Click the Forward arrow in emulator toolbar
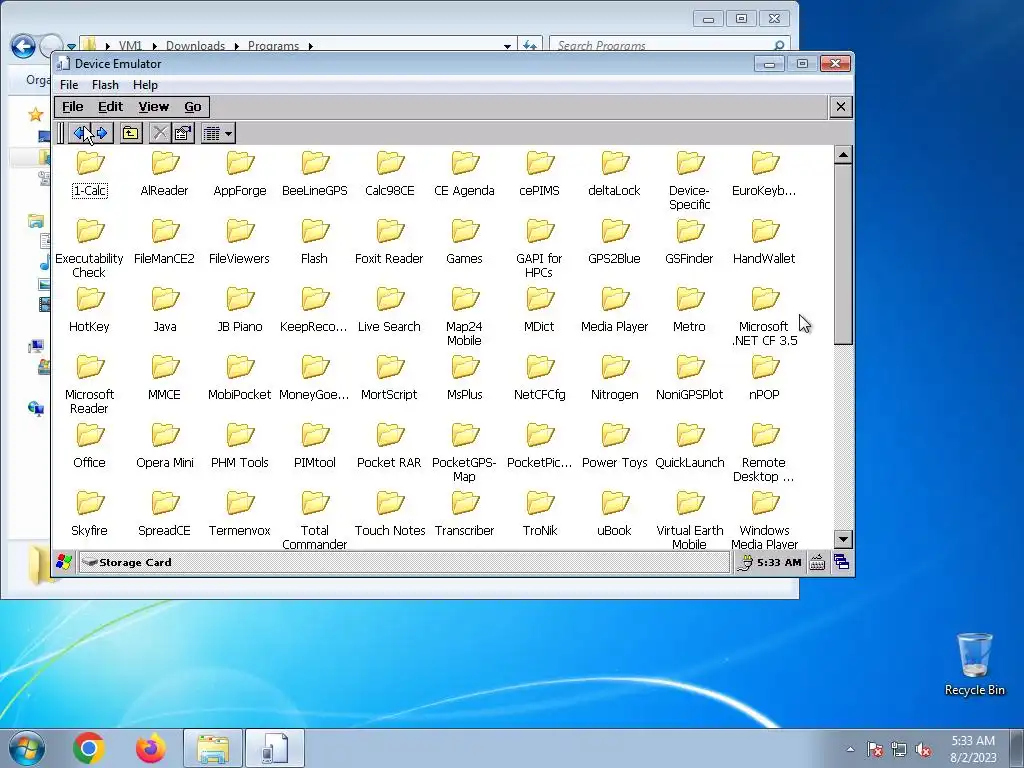Screen dimensions: 1024x768 pyautogui.click(x=103, y=133)
